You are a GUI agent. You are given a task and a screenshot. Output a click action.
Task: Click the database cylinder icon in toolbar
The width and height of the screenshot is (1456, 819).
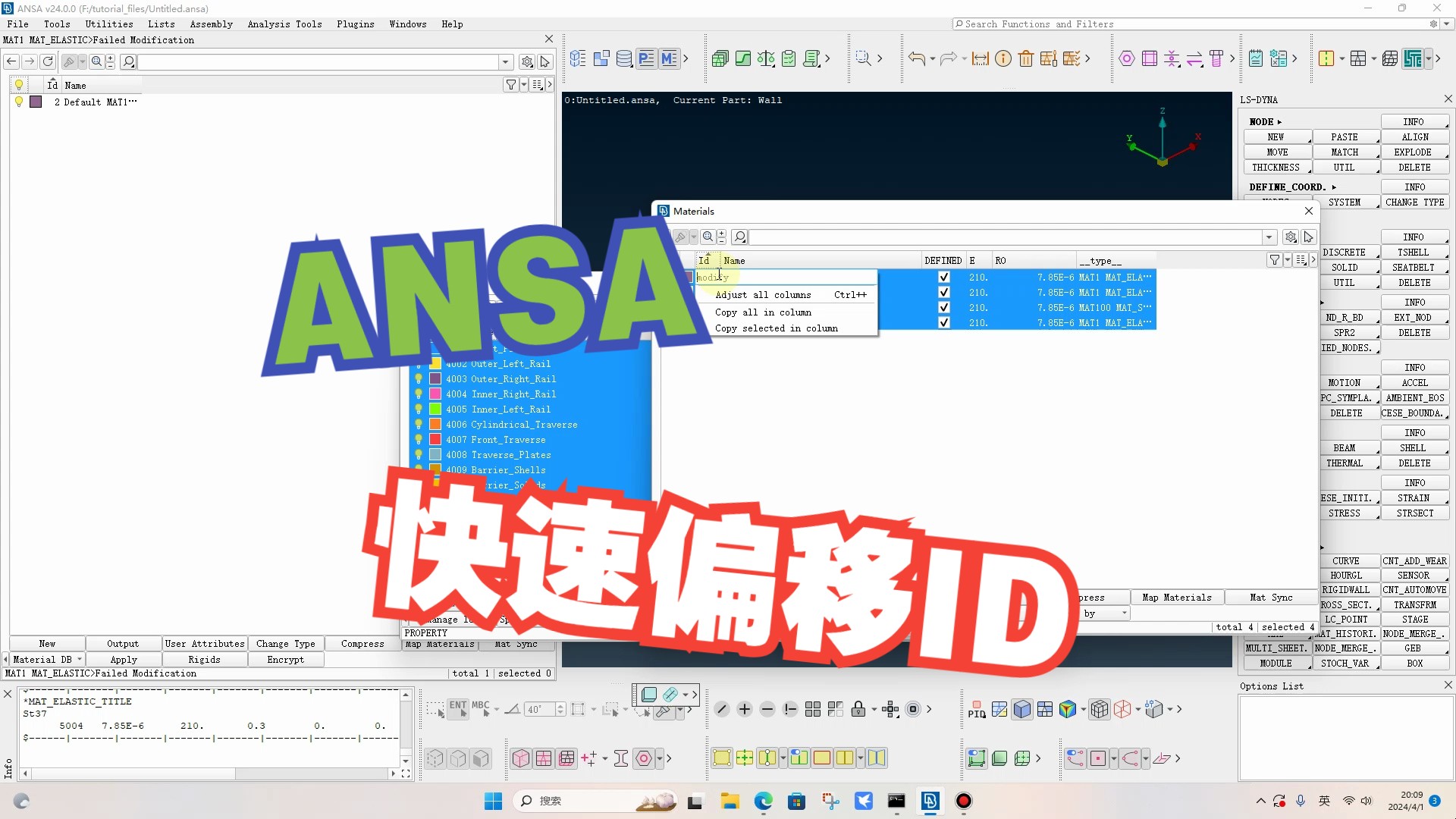[623, 58]
